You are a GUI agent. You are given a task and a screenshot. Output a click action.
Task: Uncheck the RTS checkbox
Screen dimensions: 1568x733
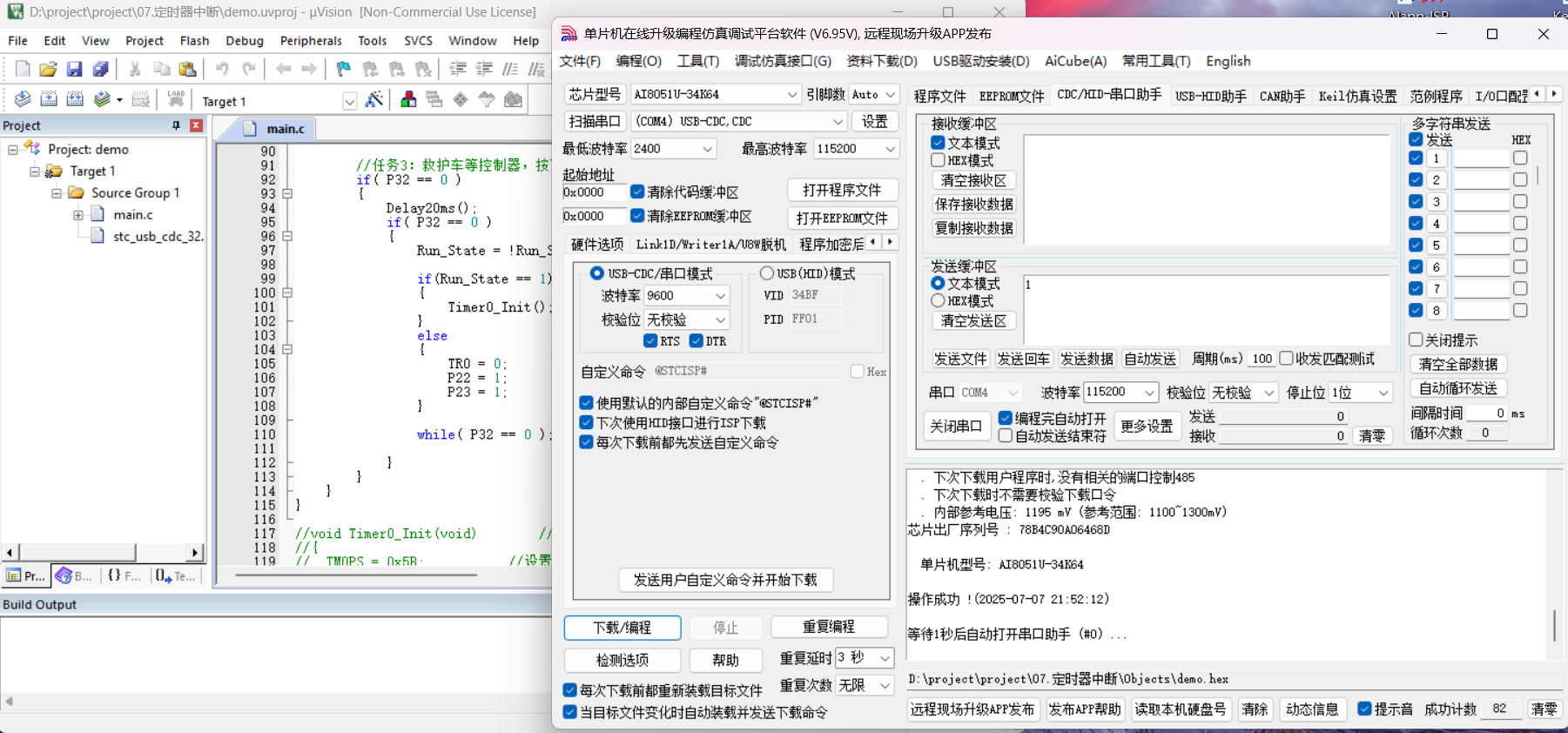click(650, 340)
